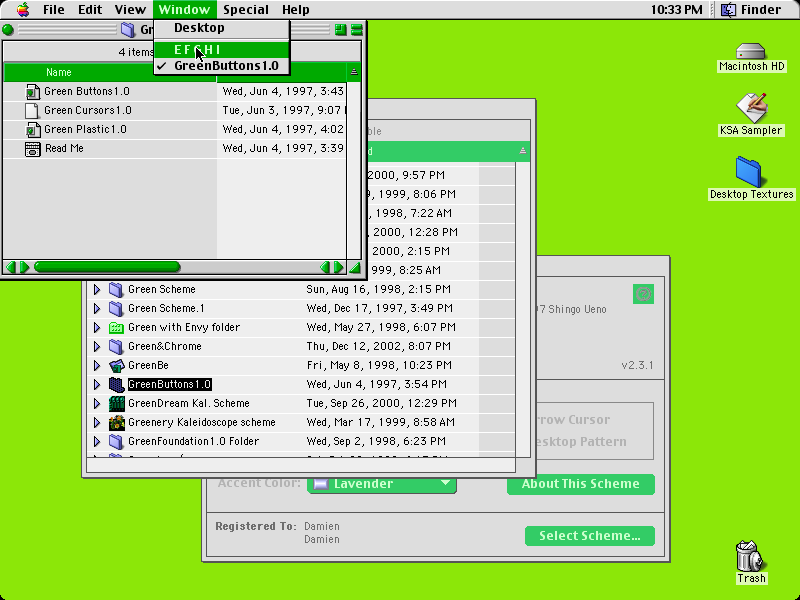Image resolution: width=800 pixels, height=600 pixels.
Task: Click the date "Thu, Dec 12, 2002, 8:07 PM"
Action: tap(379, 346)
